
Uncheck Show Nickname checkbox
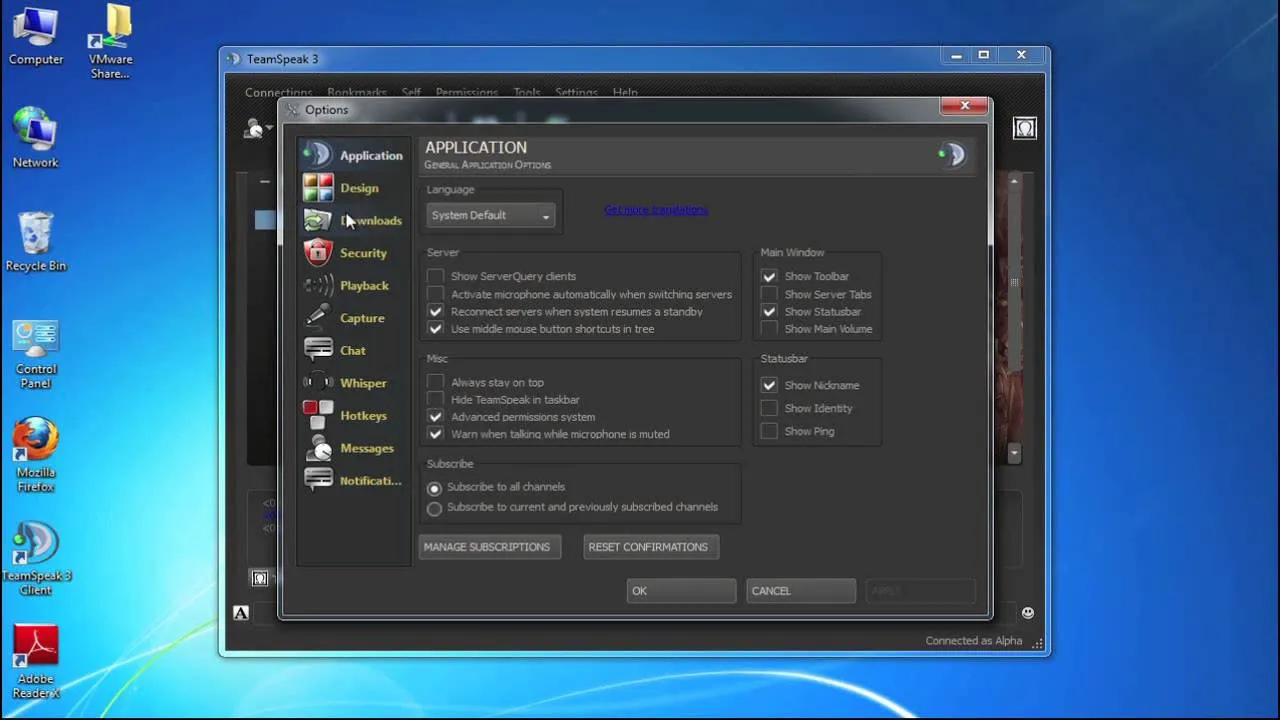769,385
